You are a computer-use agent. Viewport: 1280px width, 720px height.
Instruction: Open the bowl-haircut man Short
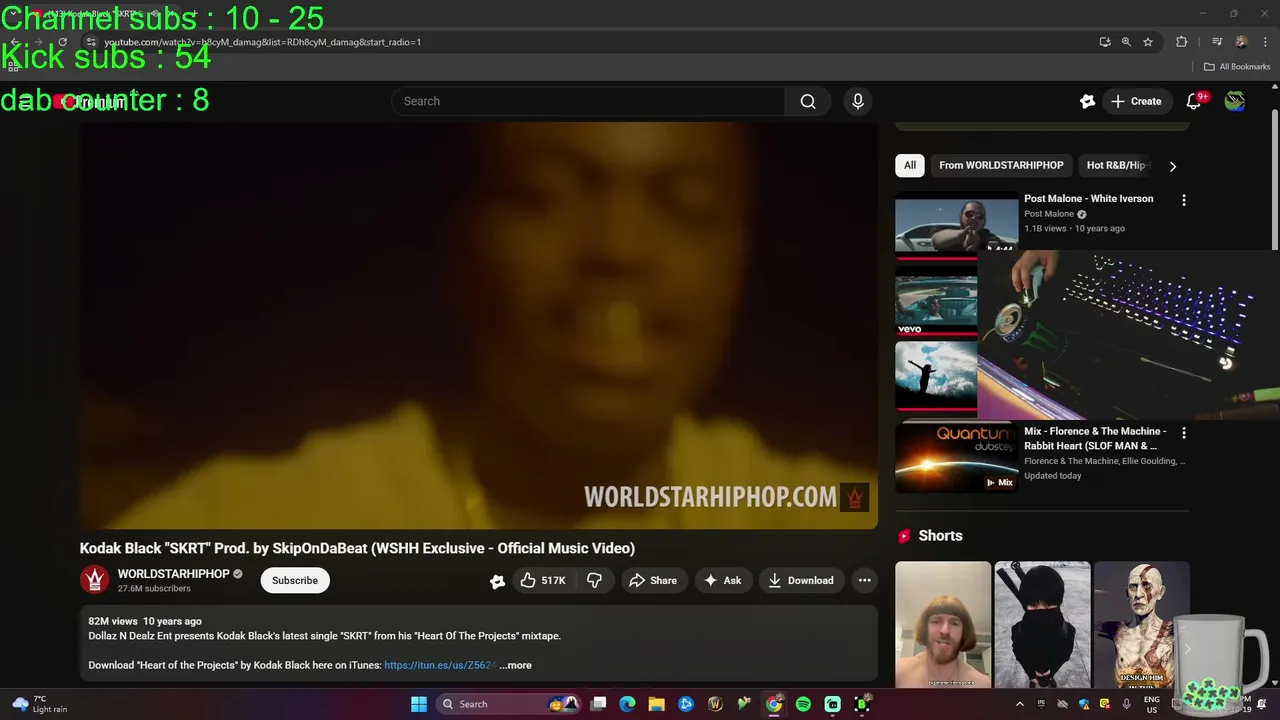pos(943,625)
